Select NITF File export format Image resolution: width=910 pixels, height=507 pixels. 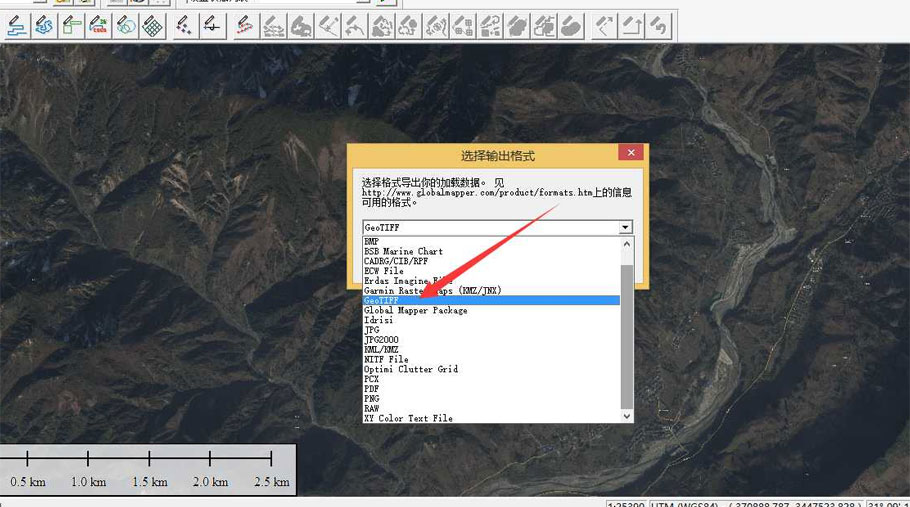tap(491, 360)
